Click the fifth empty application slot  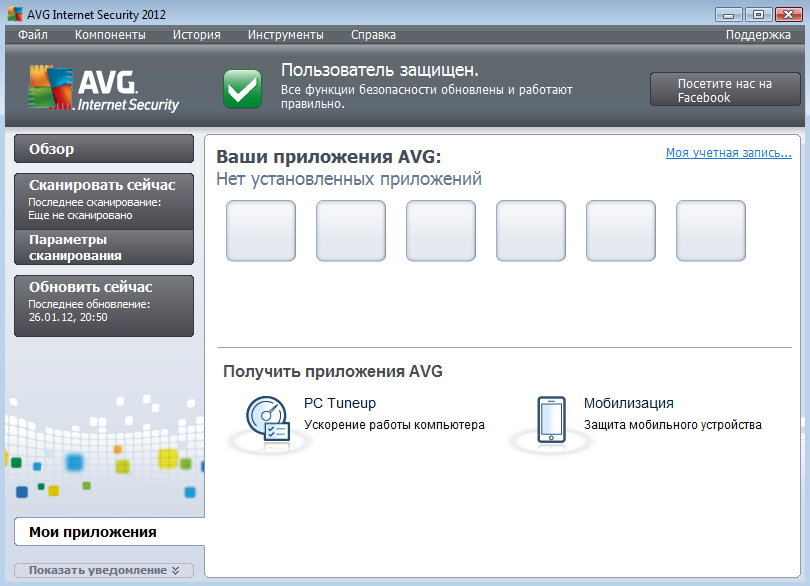(620, 230)
